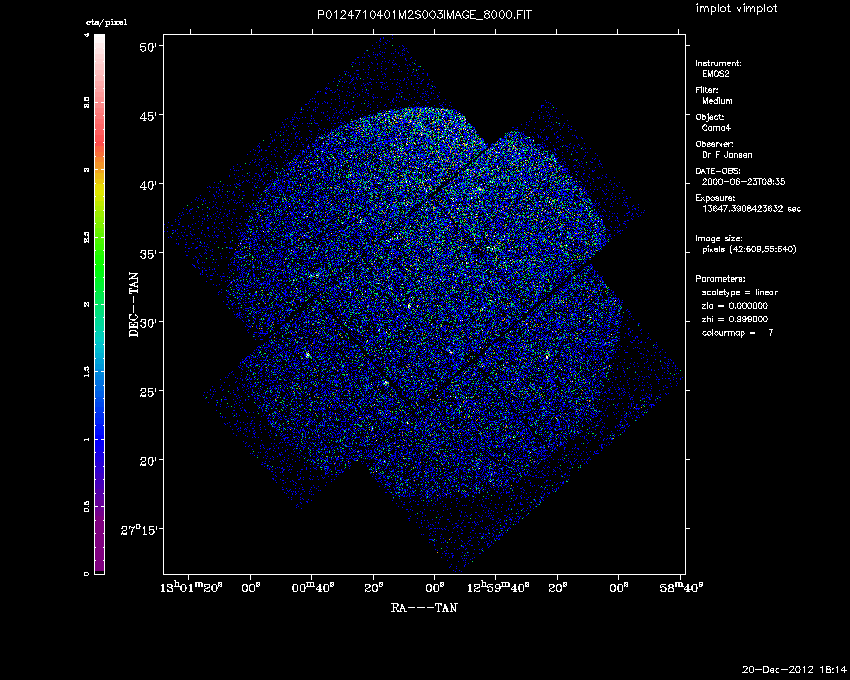
Task: Click the '20-Dec-2012 18:14' timestamp
Action: (794, 669)
